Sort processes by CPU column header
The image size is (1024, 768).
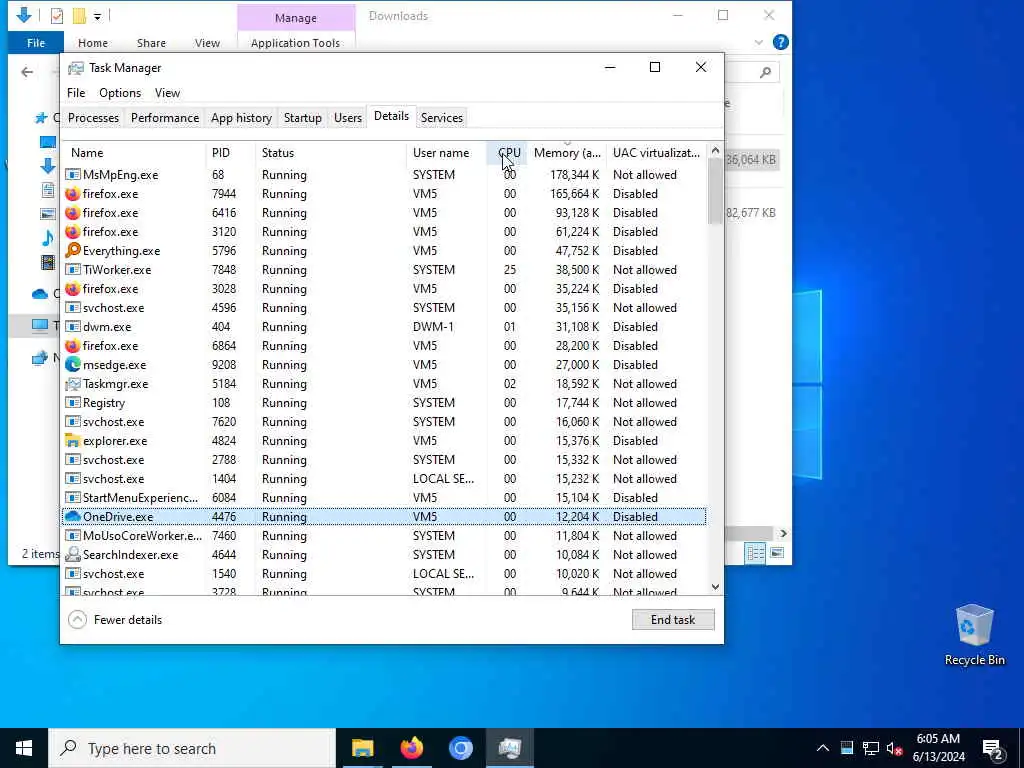point(507,152)
